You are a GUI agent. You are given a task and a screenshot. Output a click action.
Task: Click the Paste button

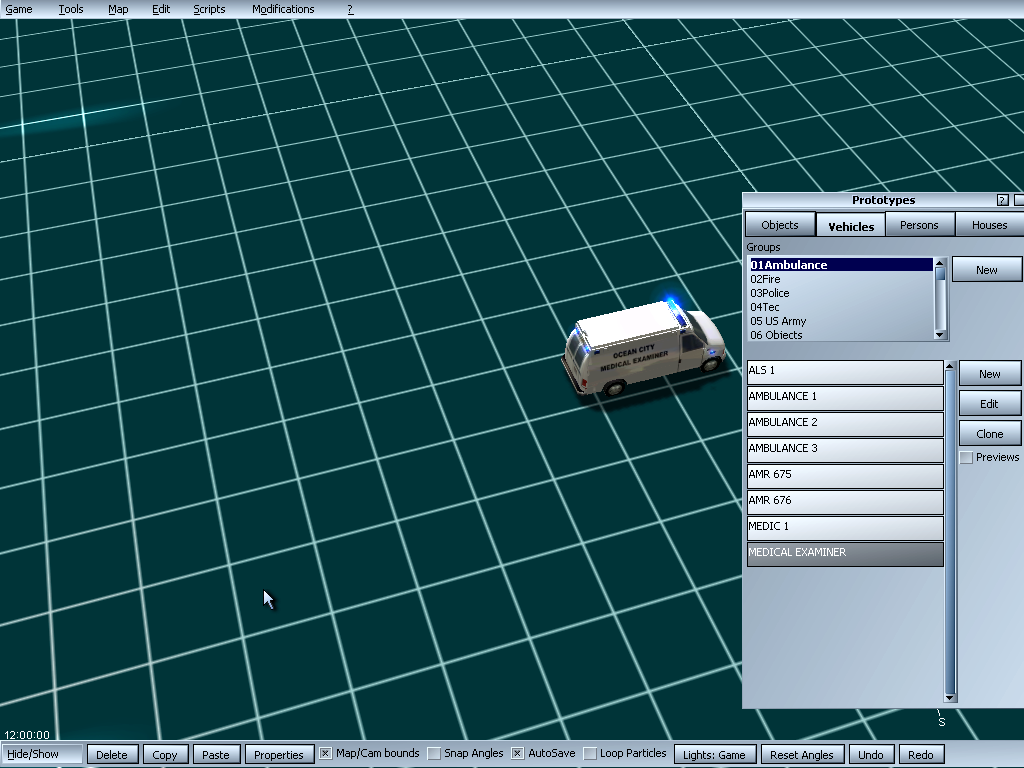(x=216, y=754)
